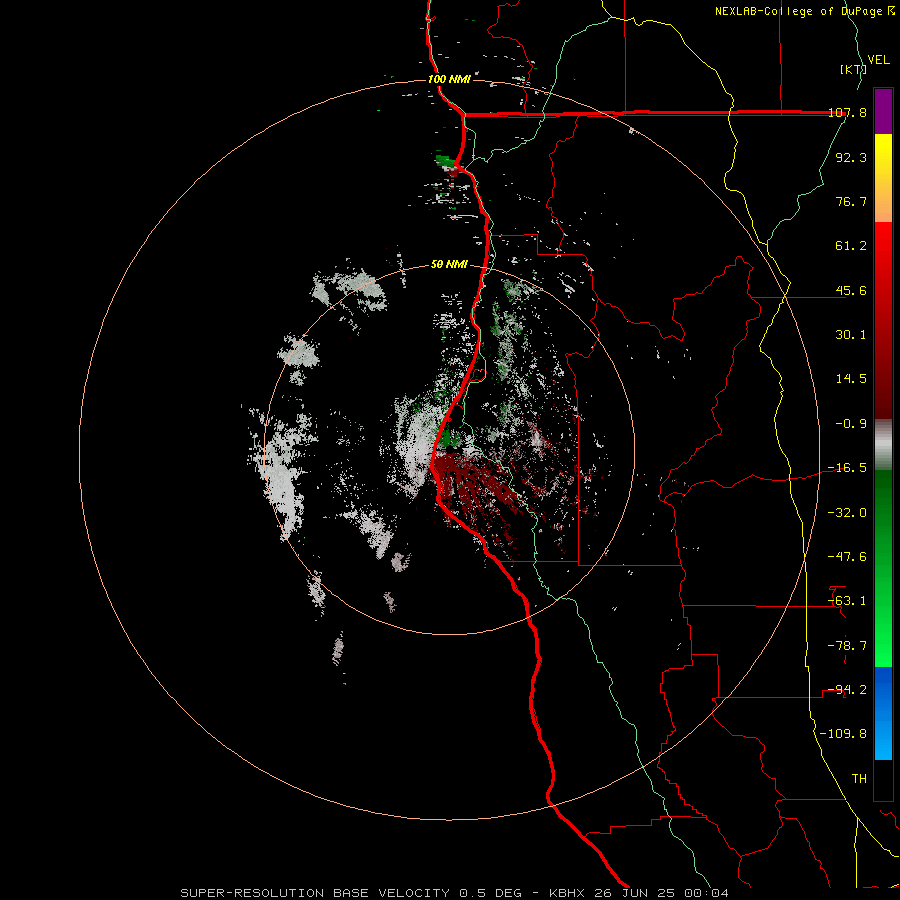Click the VEL legend heading

tap(879, 60)
